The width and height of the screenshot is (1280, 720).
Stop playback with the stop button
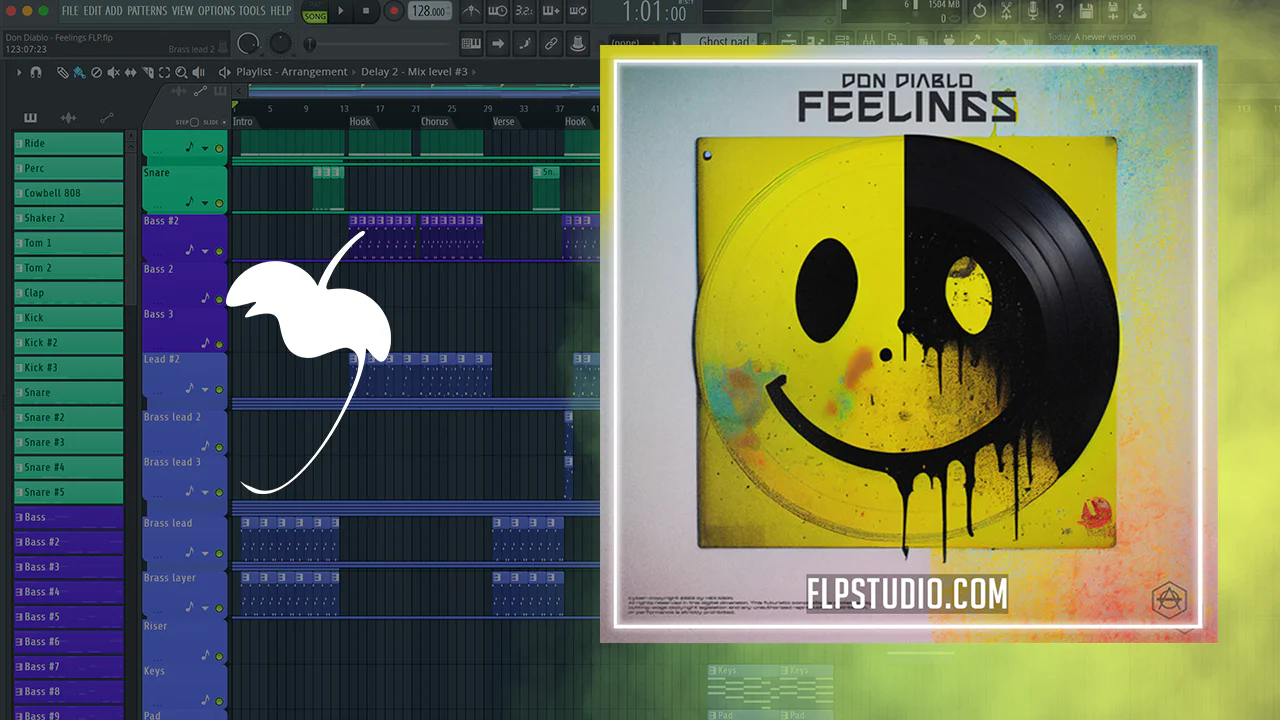point(366,11)
